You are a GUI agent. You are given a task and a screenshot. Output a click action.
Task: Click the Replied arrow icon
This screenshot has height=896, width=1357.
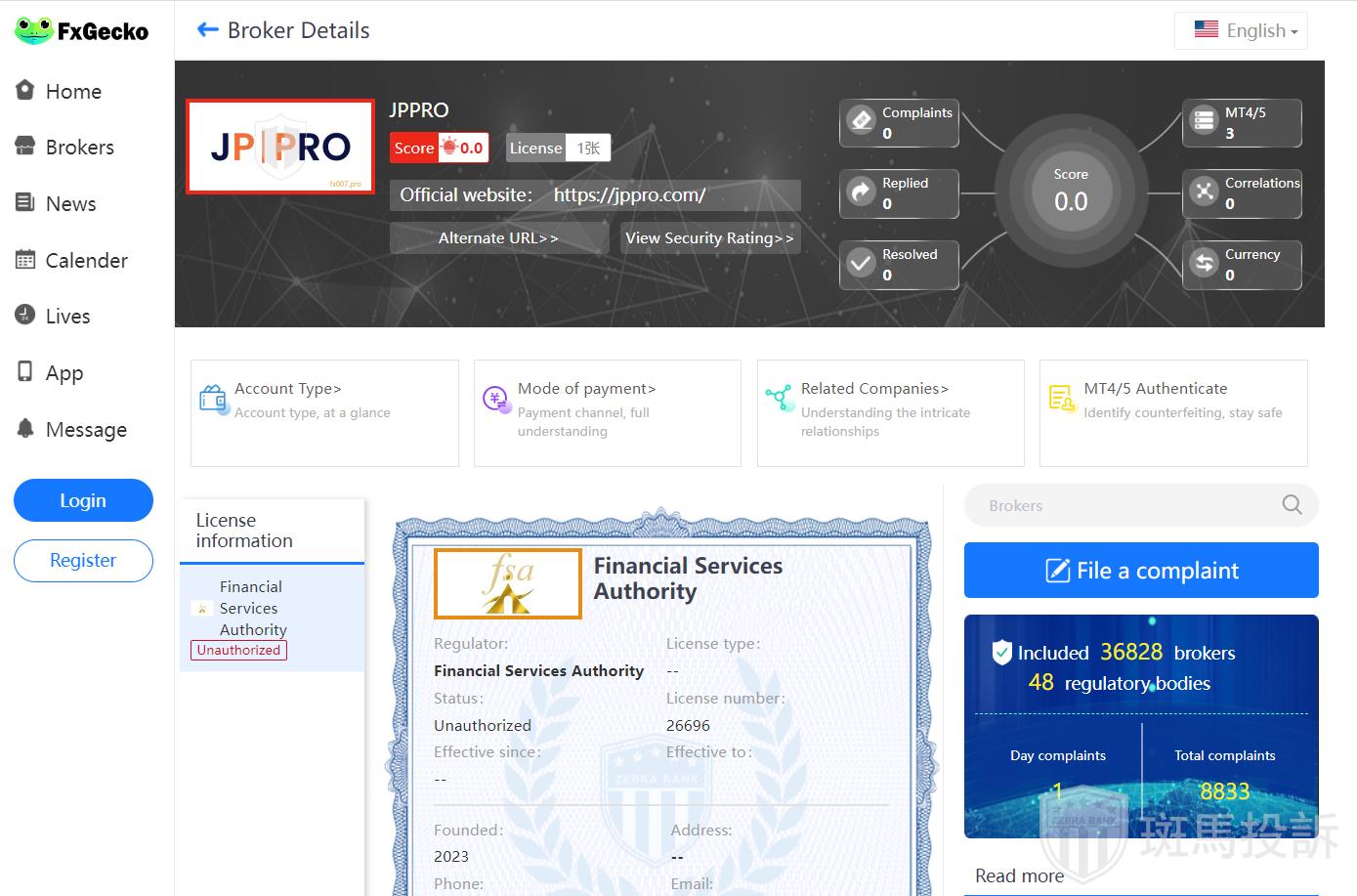[861, 192]
